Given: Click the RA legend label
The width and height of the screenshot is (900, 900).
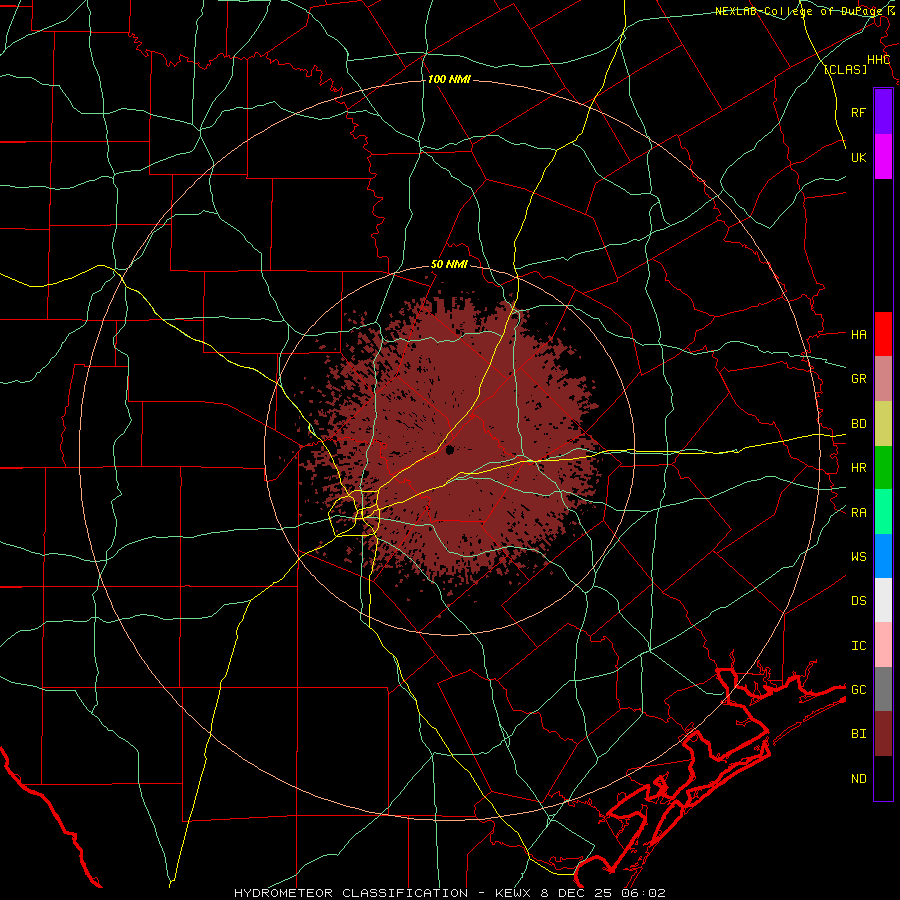Looking at the screenshot, I should coord(858,512).
